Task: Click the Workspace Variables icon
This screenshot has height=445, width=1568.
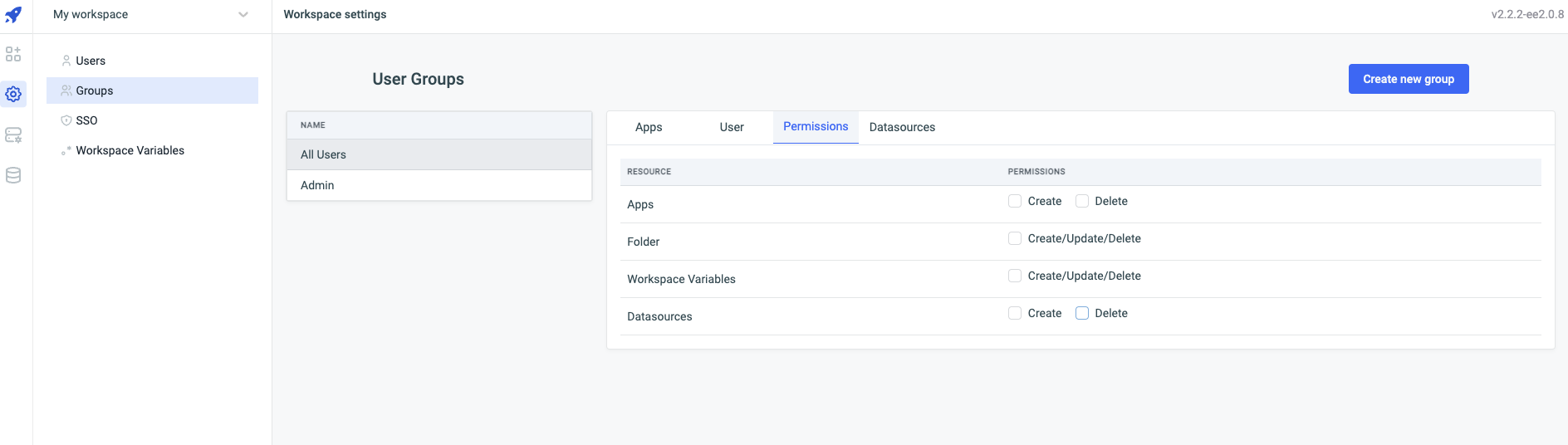Action: [x=66, y=151]
